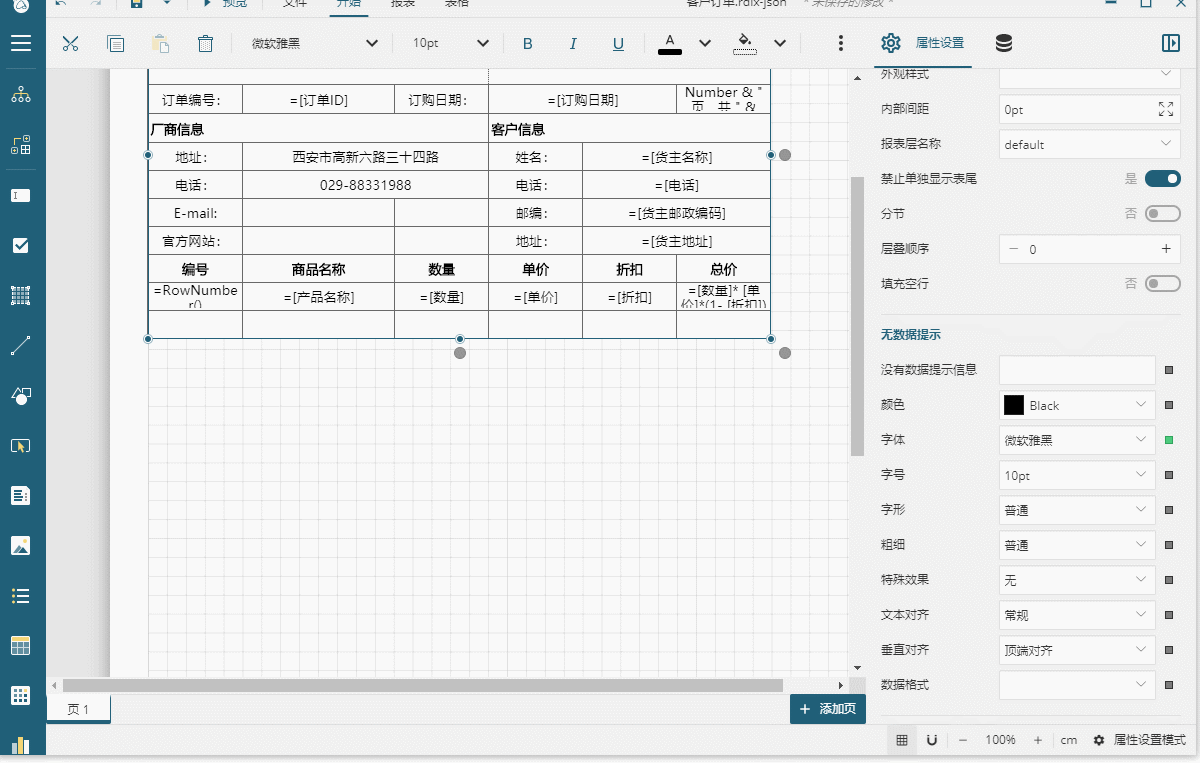Open the 粗细 dropdown

point(1078,545)
